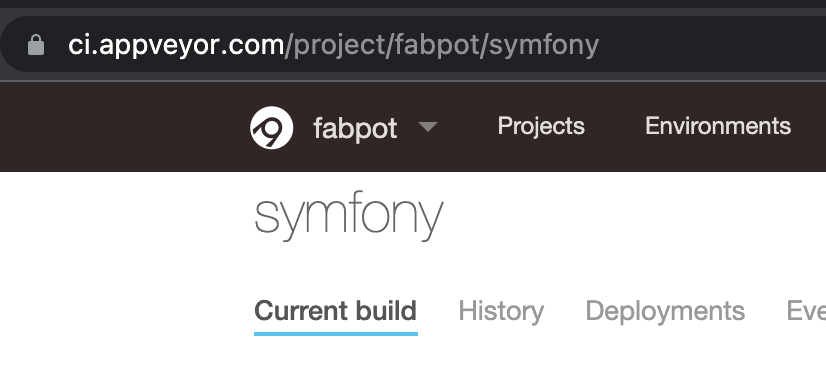Click the symfony project title
Screen dimensions: 826x382
pyautogui.click(x=349, y=216)
